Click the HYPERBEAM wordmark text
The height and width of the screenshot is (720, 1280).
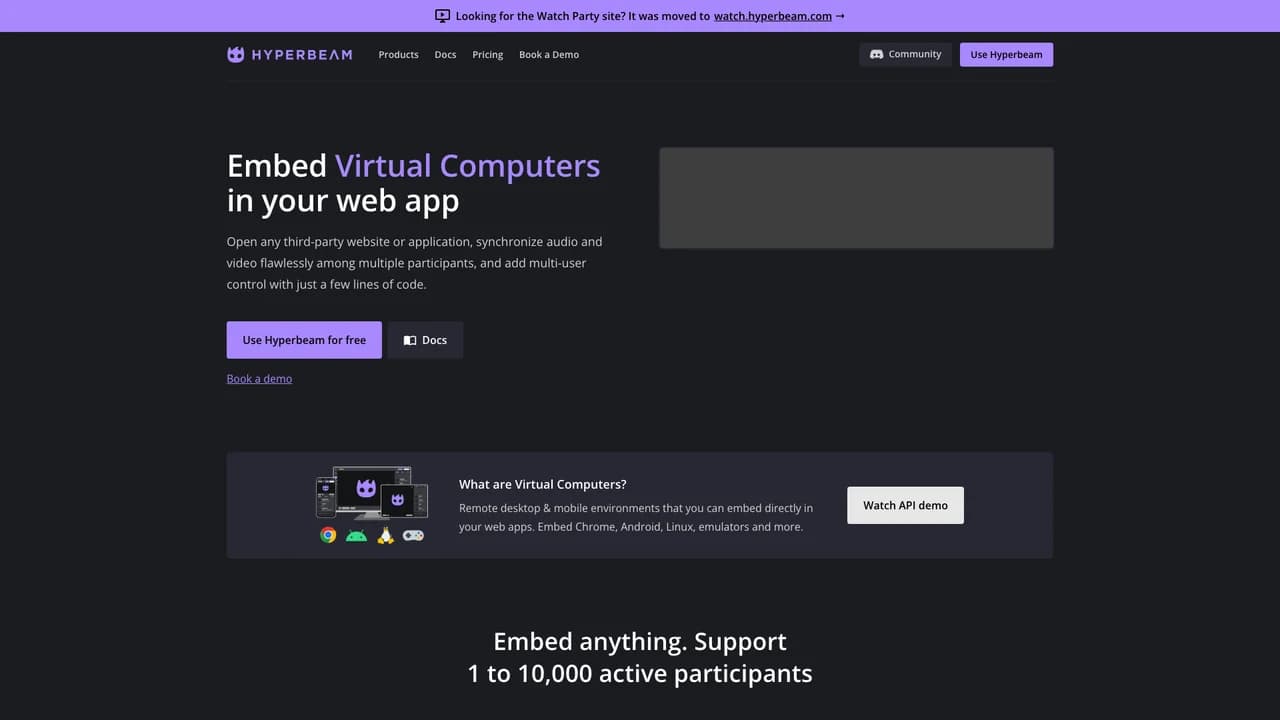(x=302, y=55)
